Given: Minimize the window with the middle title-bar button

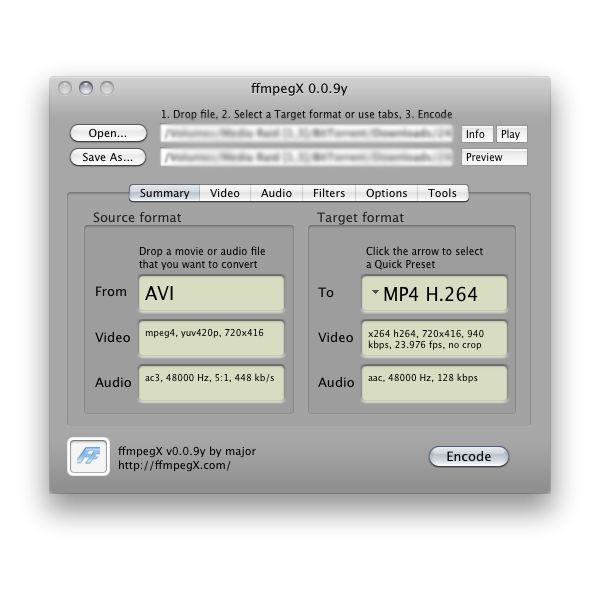Looking at the screenshot, I should 86,88.
